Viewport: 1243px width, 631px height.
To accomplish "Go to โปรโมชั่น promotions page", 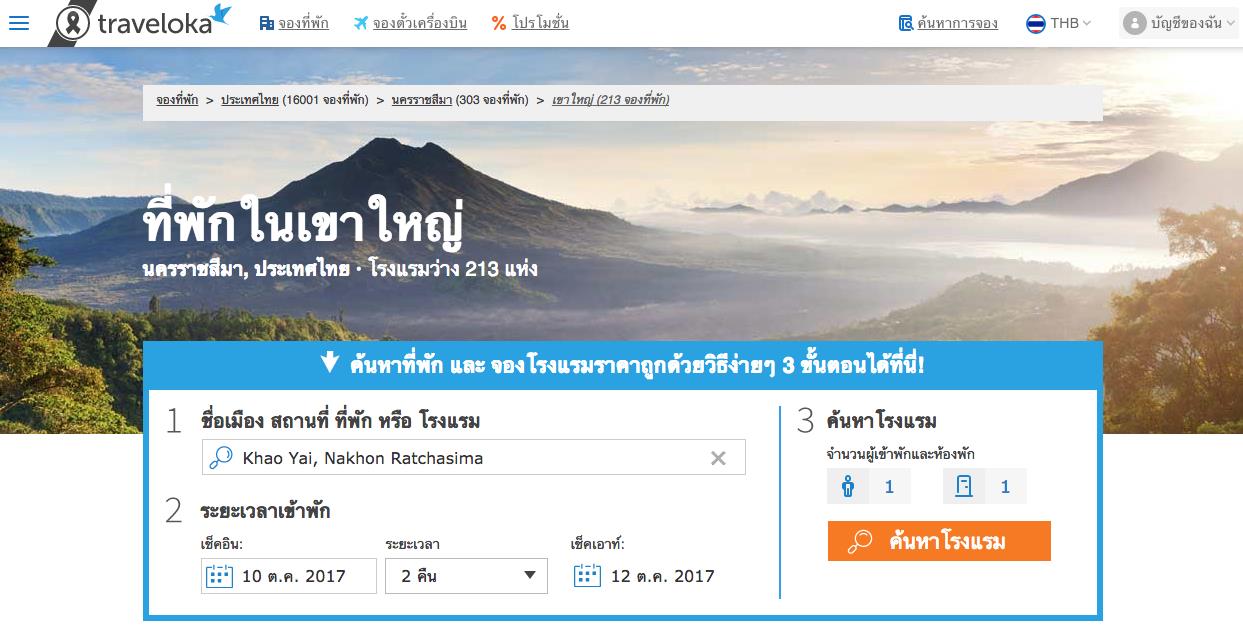I will coord(530,23).
